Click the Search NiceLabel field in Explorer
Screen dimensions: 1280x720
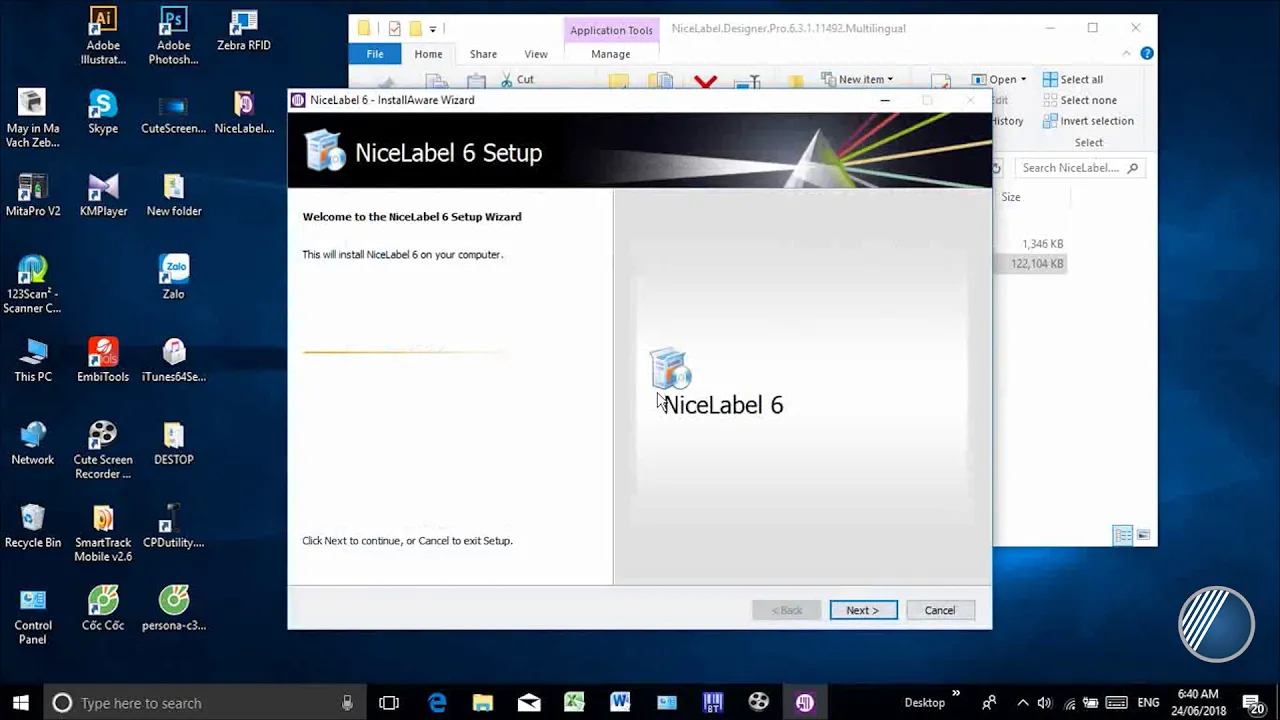[x=1079, y=168]
